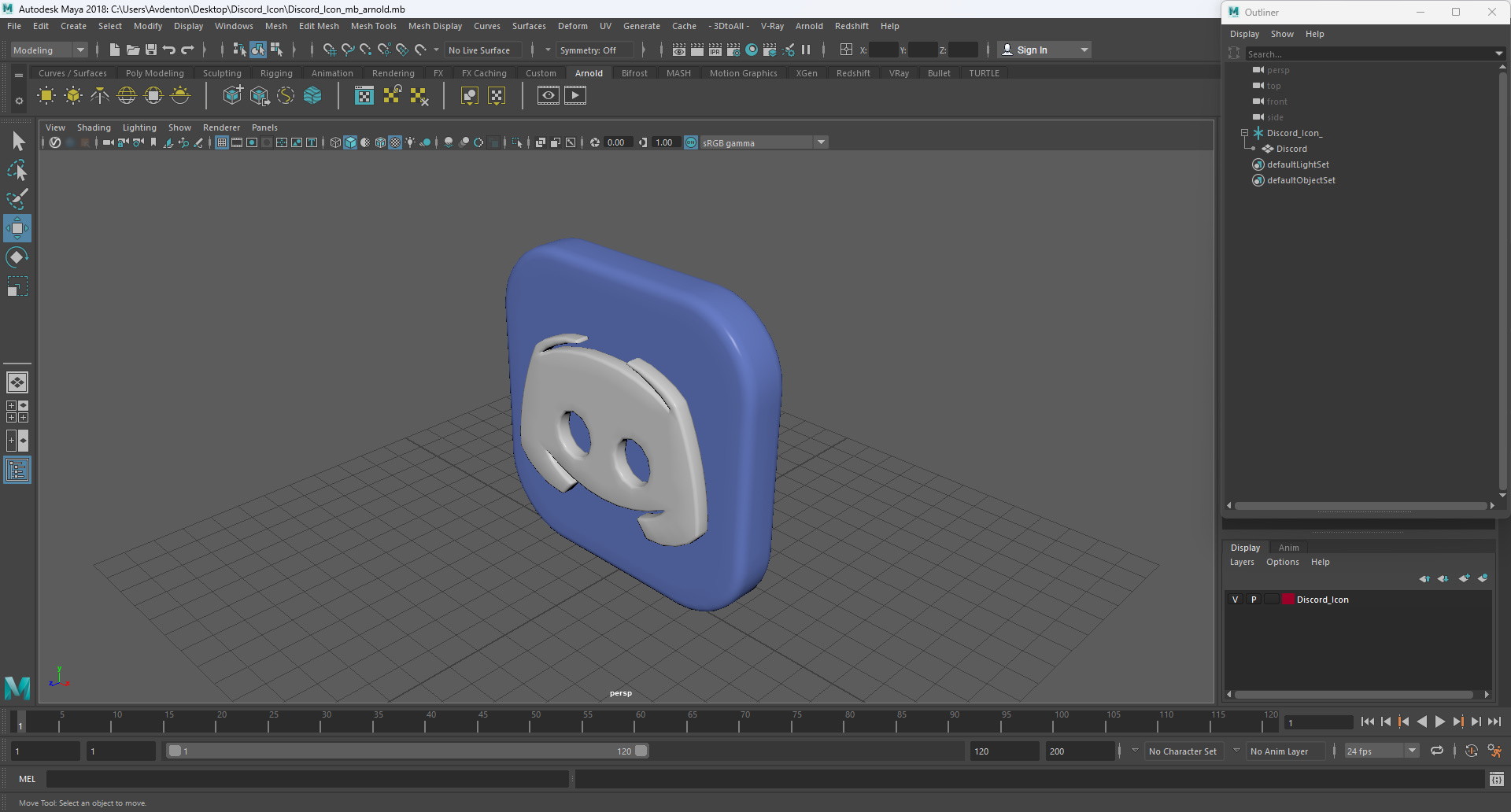Image resolution: width=1511 pixels, height=812 pixels.
Task: Open the Outliner Show menu
Action: point(1282,34)
